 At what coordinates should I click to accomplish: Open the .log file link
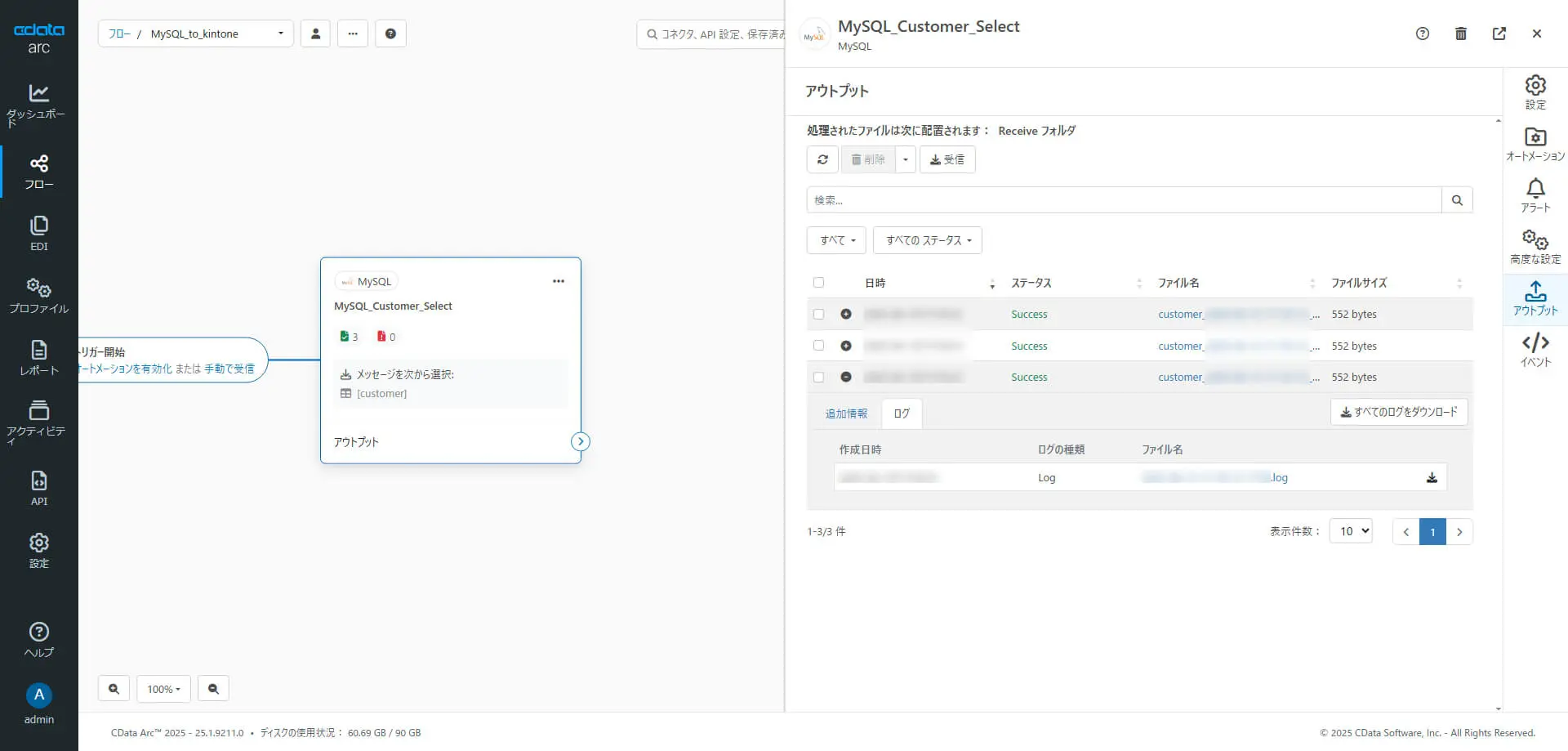(x=1215, y=477)
